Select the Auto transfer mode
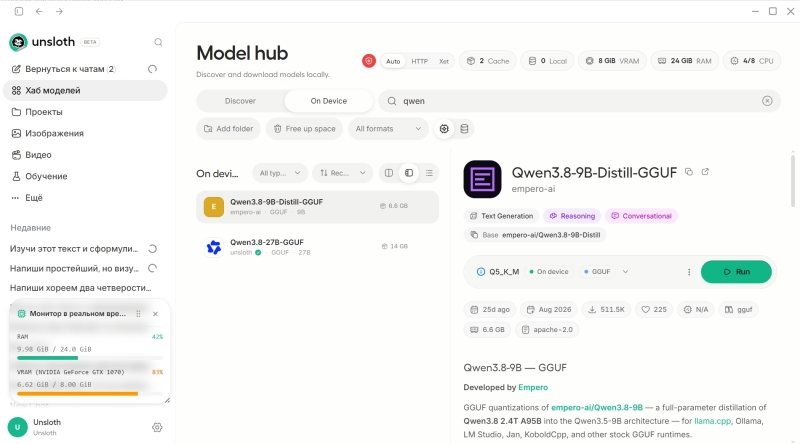The image size is (800, 444). click(393, 61)
